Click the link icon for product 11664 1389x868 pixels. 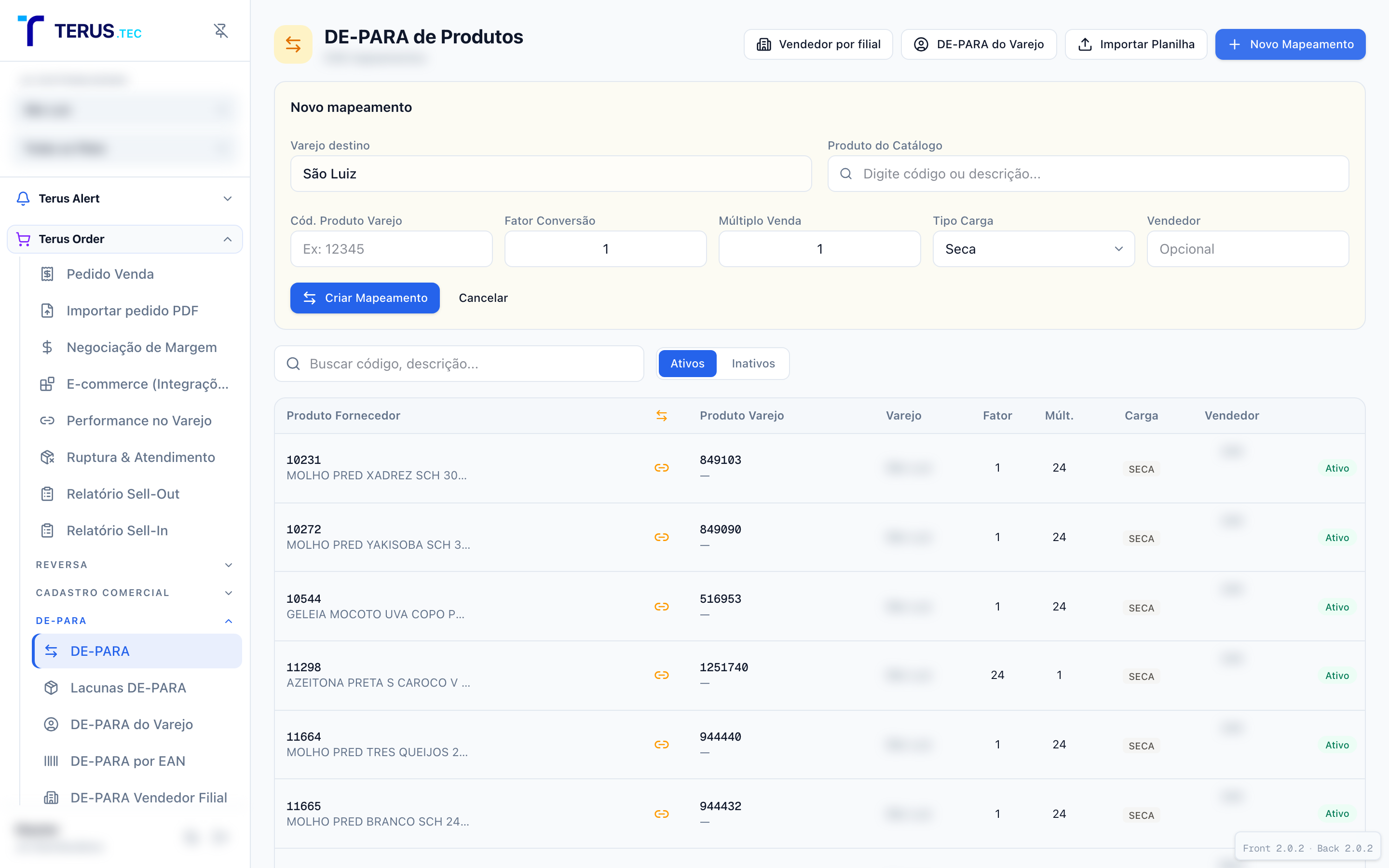pos(662,745)
